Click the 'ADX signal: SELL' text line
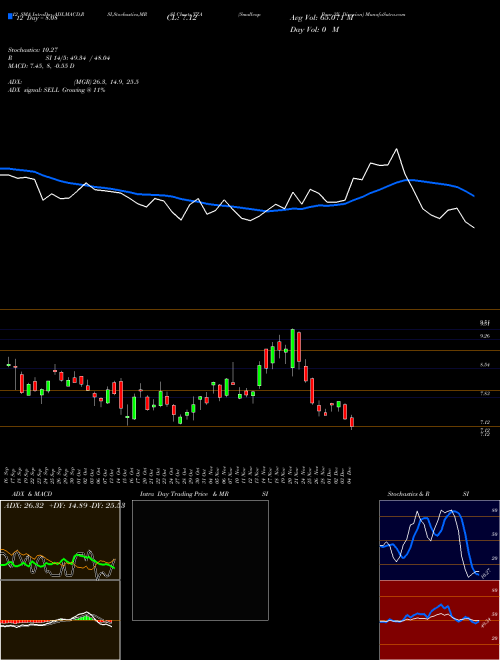 point(56,90)
